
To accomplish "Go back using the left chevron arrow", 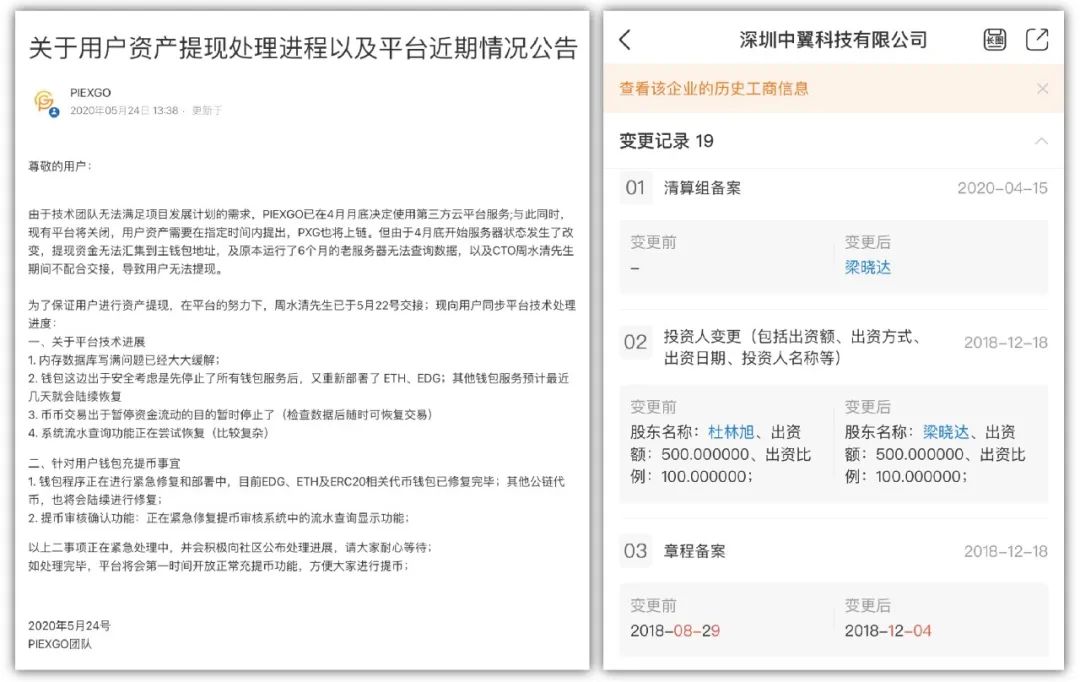I will tap(625, 39).
